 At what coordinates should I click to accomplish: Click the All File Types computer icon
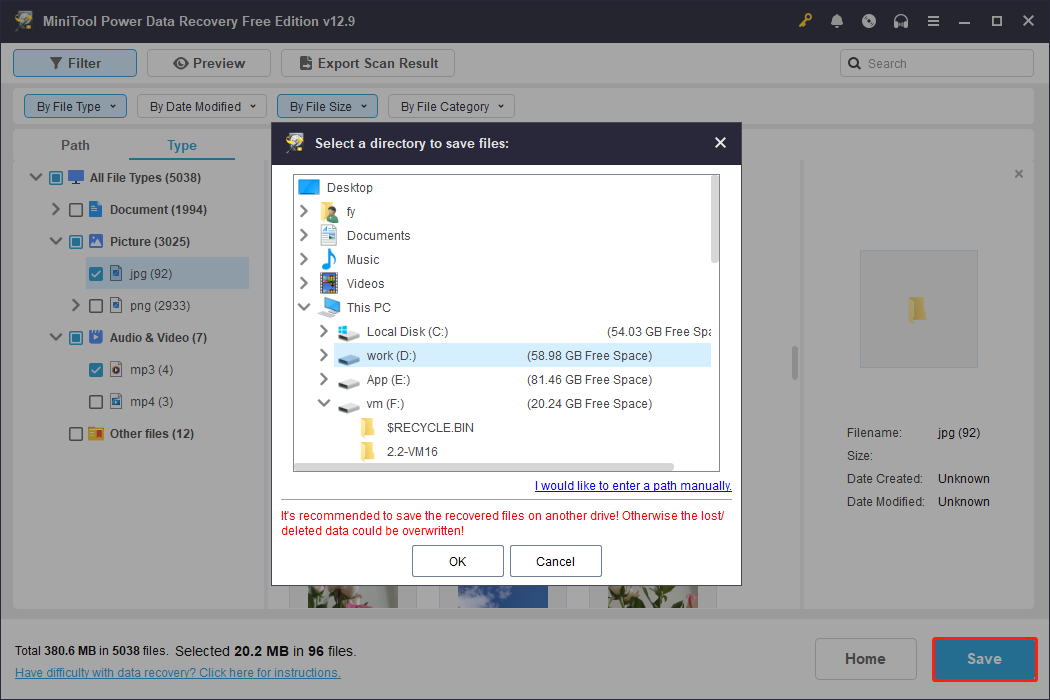point(76,178)
